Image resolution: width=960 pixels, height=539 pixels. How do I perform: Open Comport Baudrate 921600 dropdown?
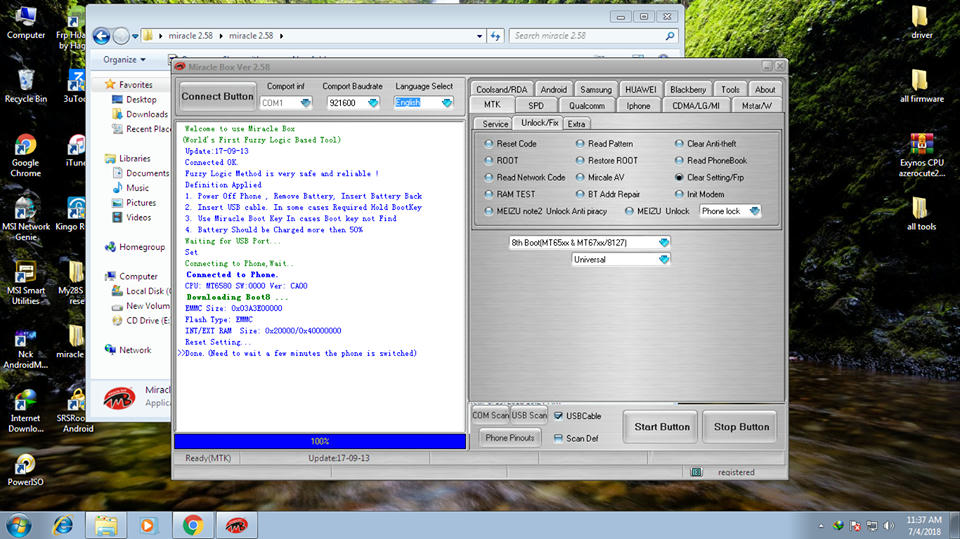(372, 103)
